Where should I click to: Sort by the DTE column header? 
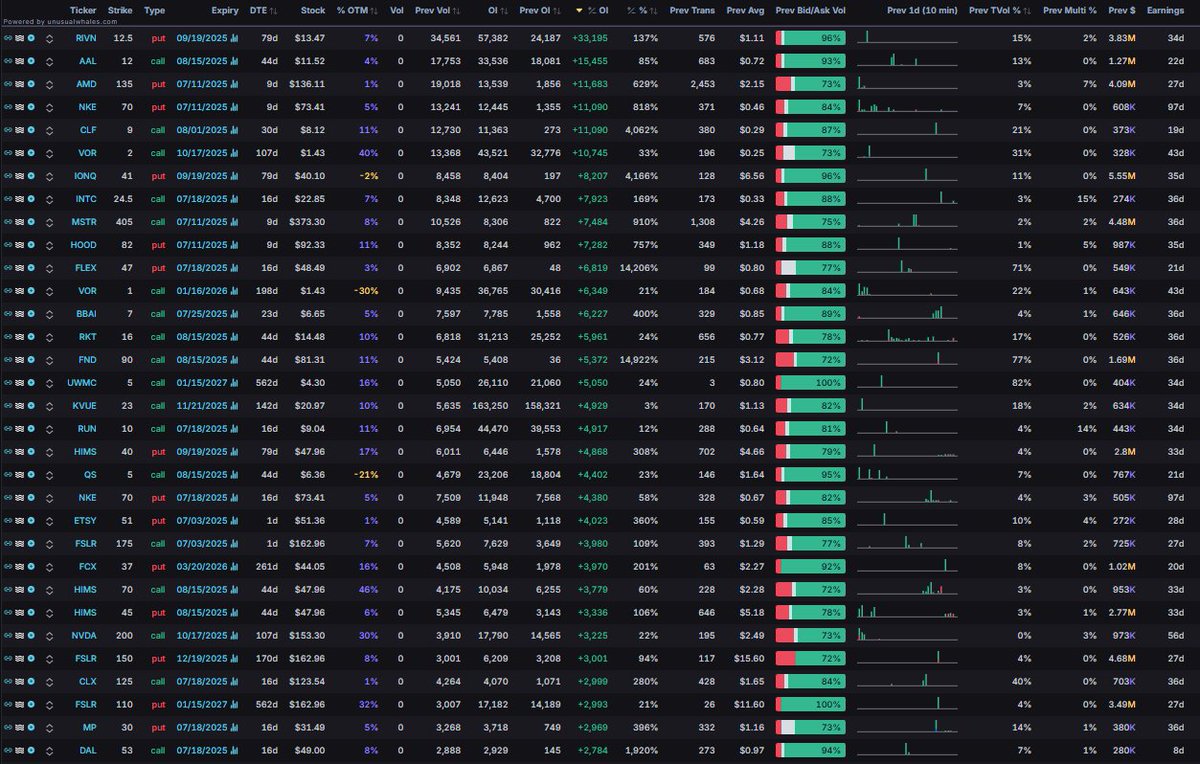pyautogui.click(x=262, y=10)
